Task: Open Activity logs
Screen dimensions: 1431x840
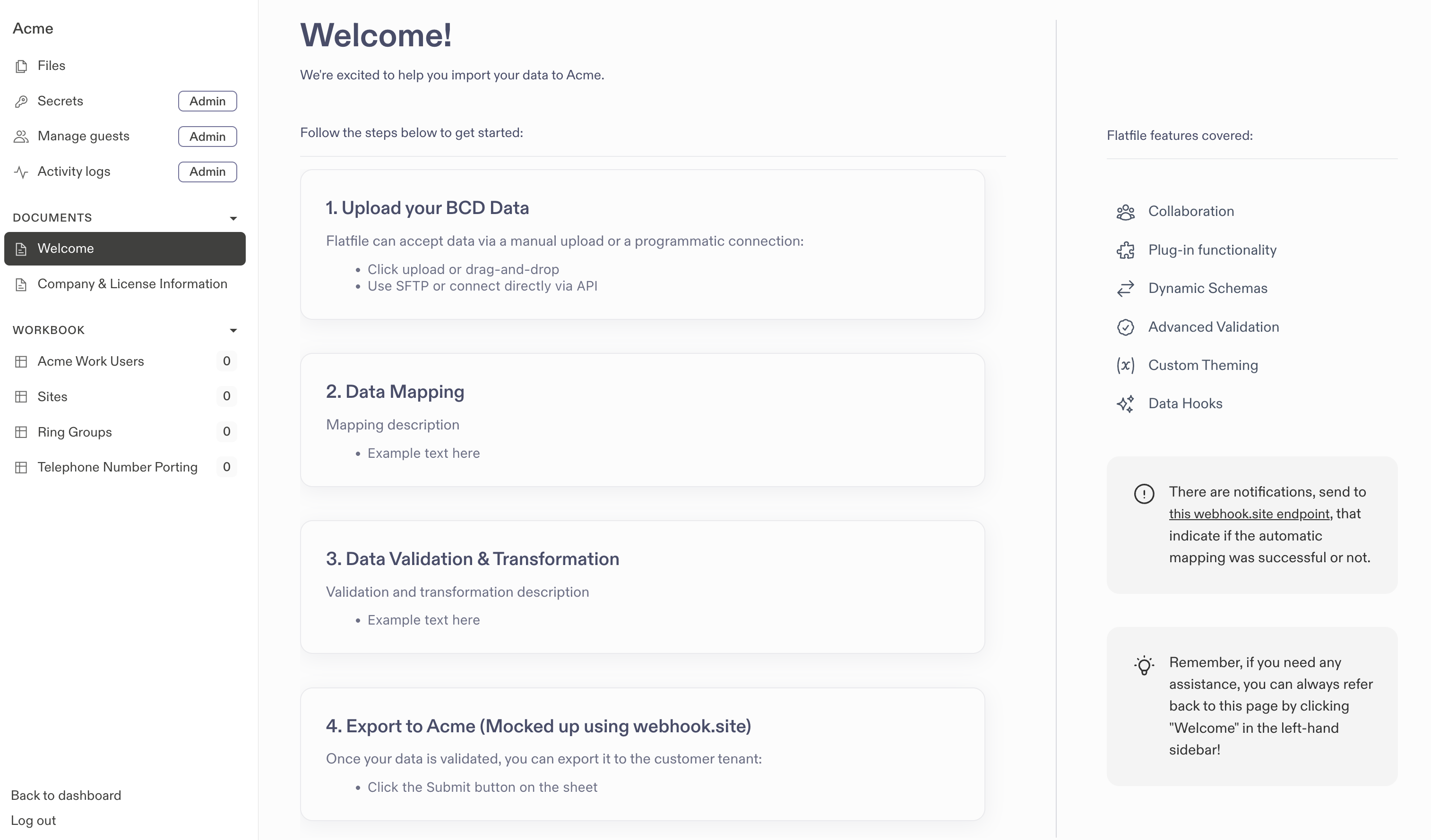Action: 125,171
